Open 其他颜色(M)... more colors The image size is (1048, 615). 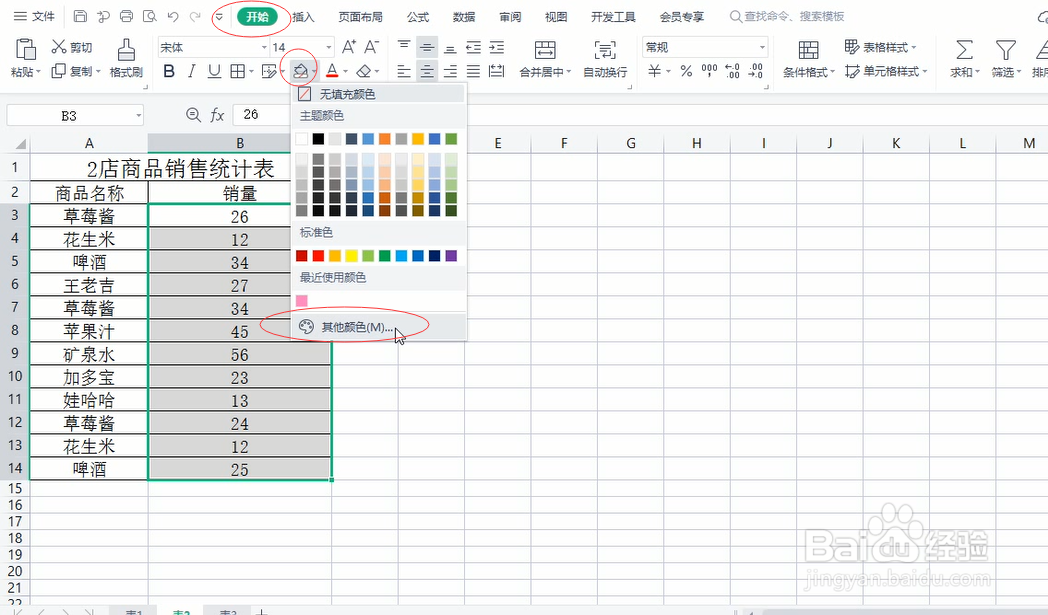tap(378, 327)
